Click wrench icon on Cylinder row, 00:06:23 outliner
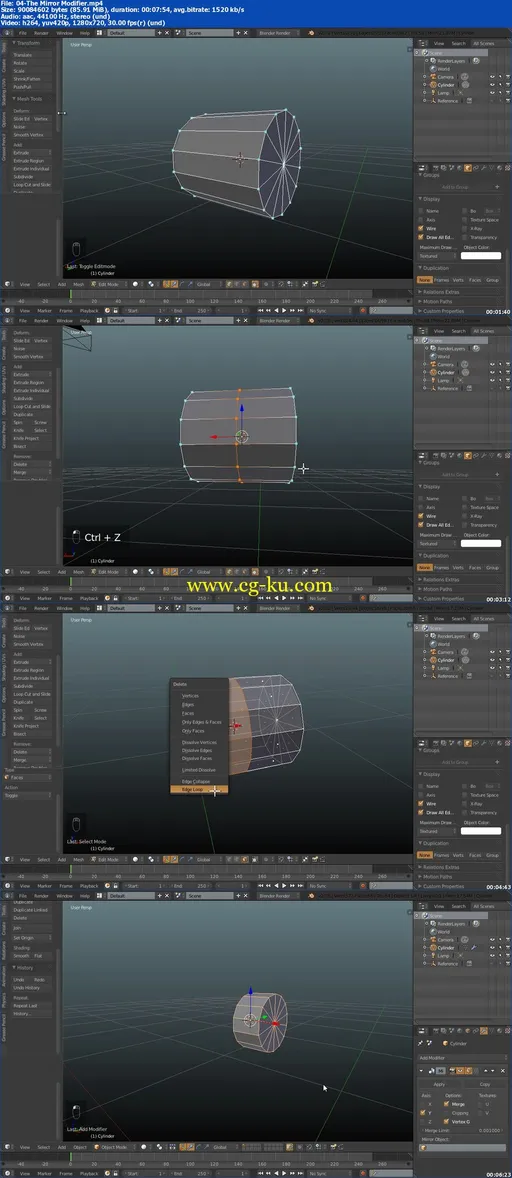512x1178 pixels. coord(474,947)
